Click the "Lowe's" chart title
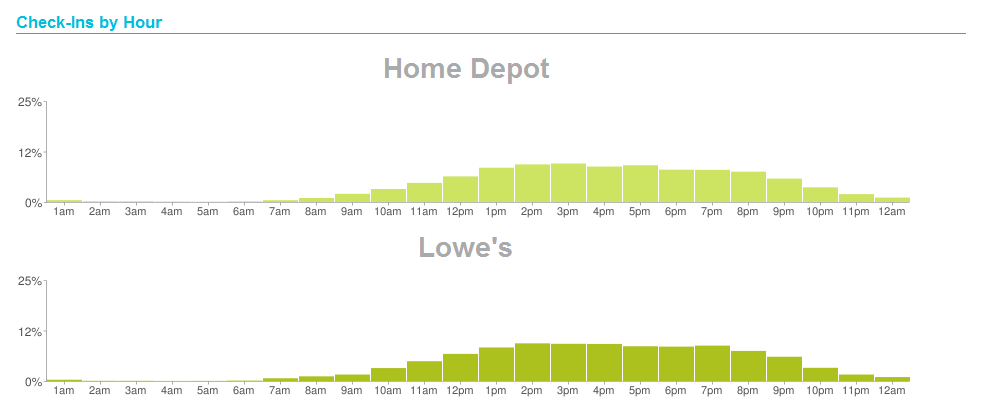The height and width of the screenshot is (412, 981). 465,247
